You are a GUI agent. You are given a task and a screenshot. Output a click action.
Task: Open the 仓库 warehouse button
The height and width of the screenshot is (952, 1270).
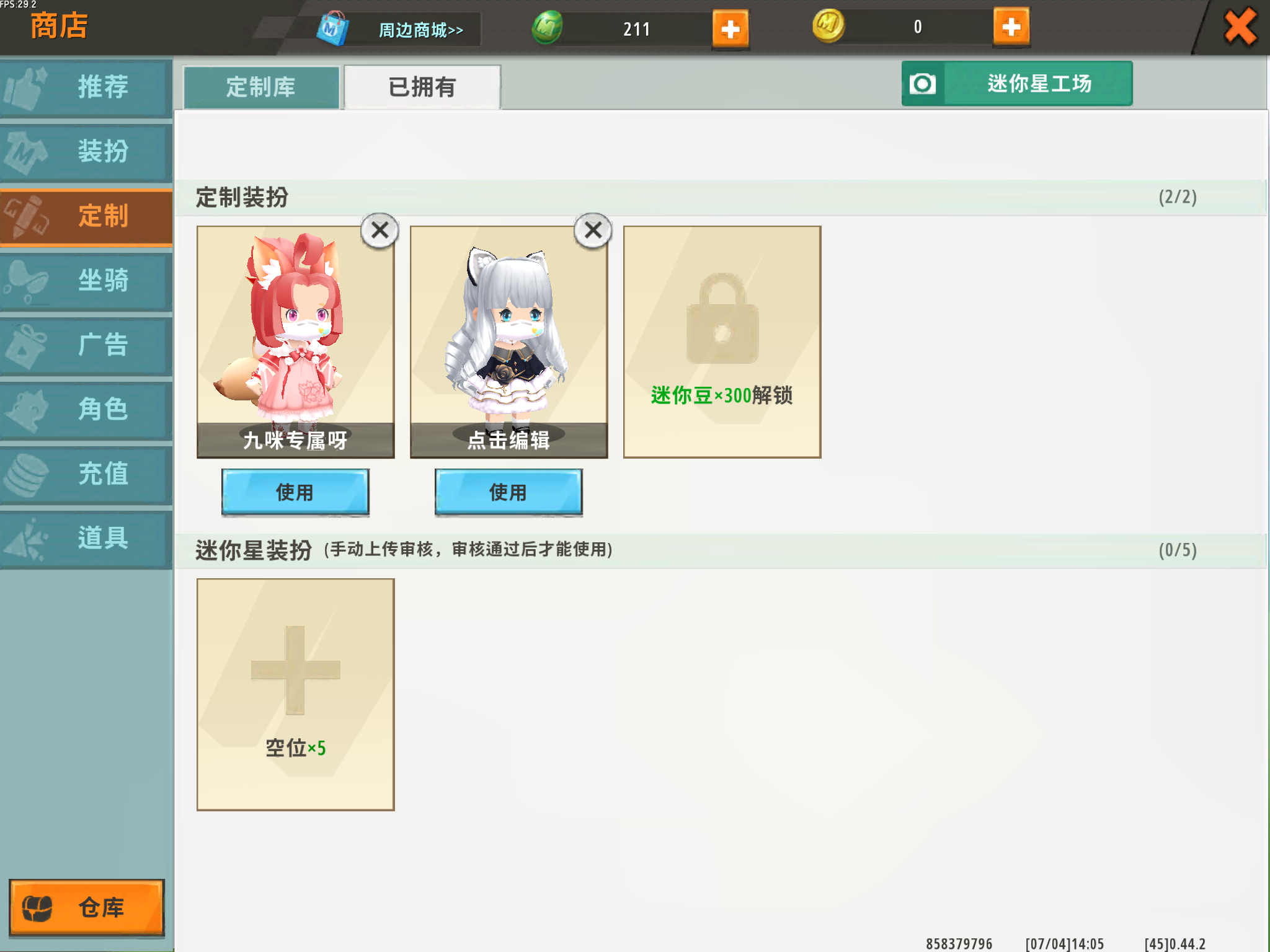click(87, 907)
